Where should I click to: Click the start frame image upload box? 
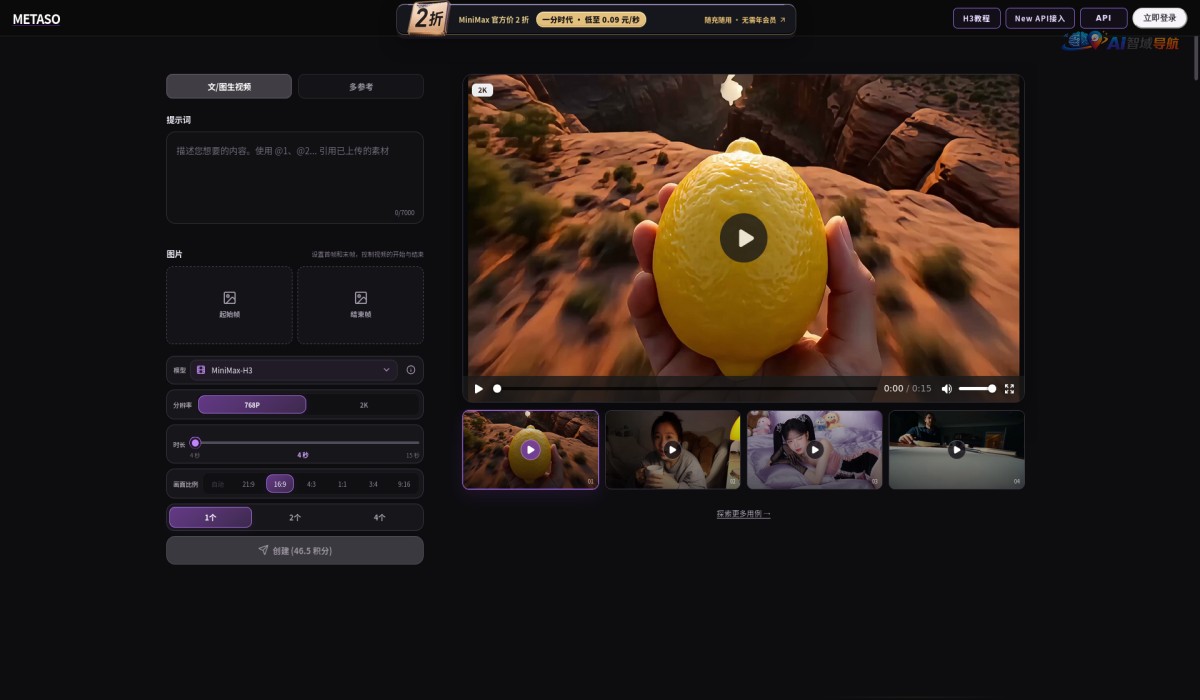[x=229, y=305]
